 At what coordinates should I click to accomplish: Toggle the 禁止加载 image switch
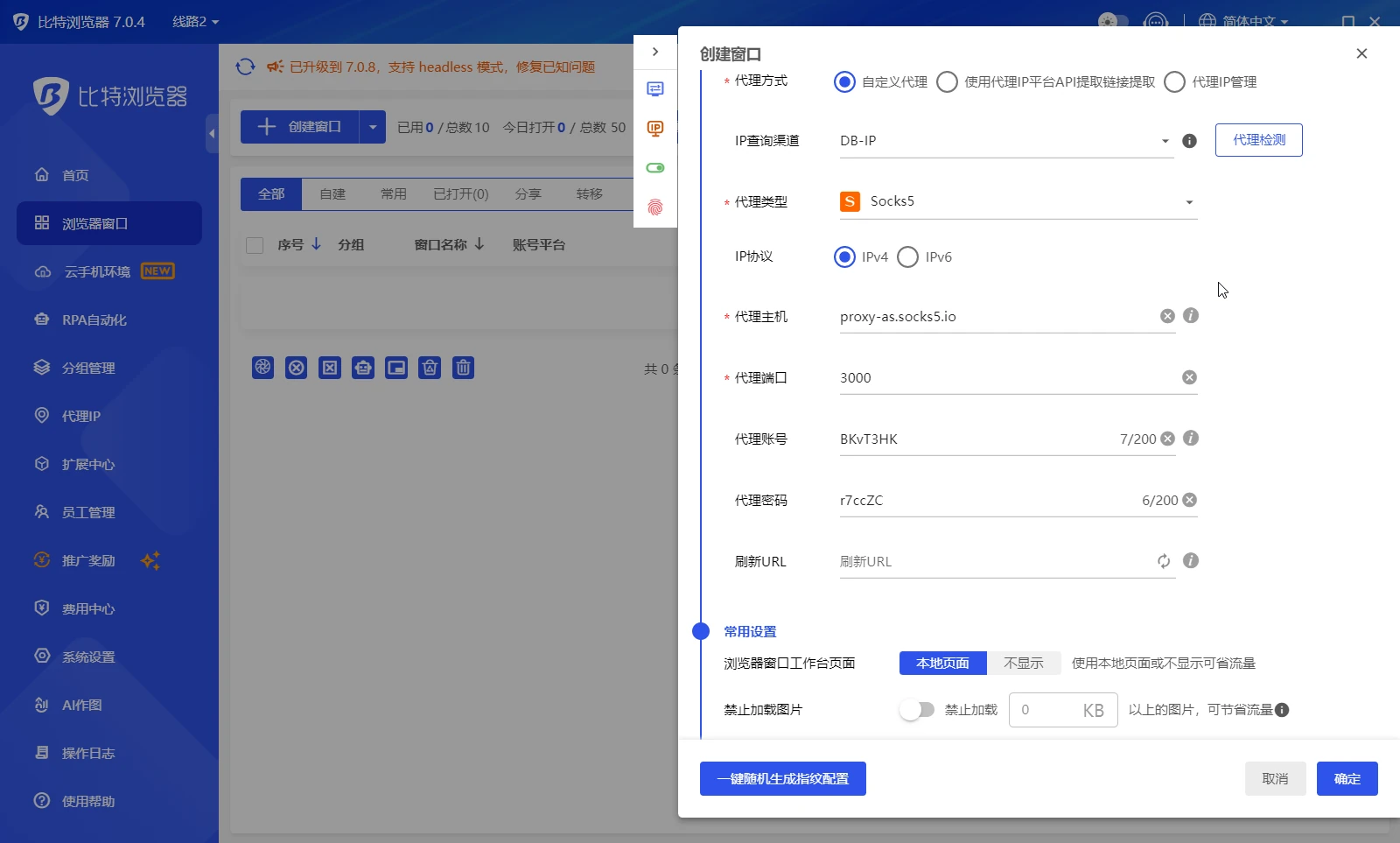[917, 710]
